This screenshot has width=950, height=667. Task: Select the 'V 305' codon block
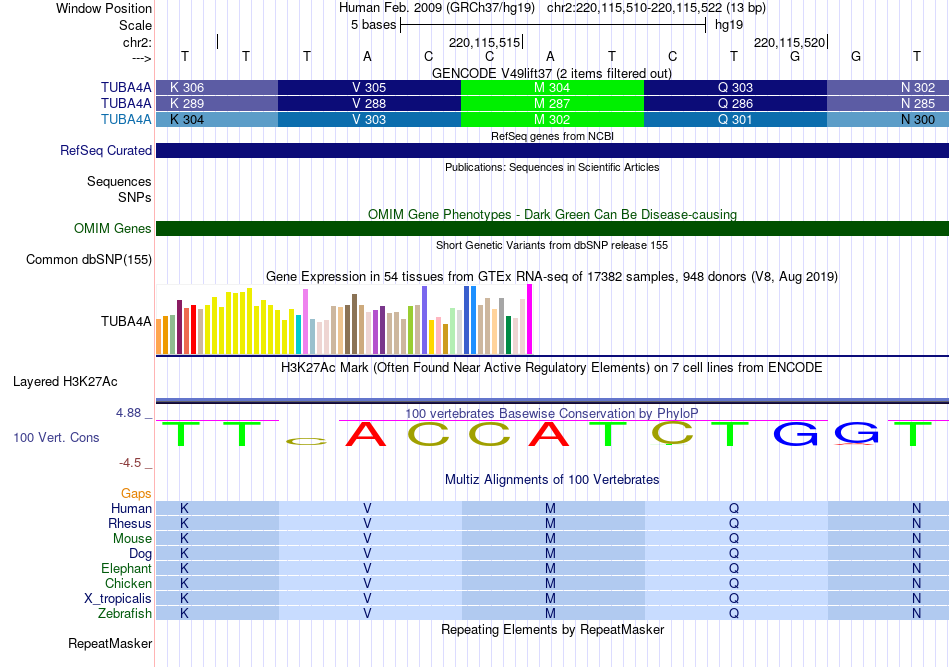click(x=369, y=87)
